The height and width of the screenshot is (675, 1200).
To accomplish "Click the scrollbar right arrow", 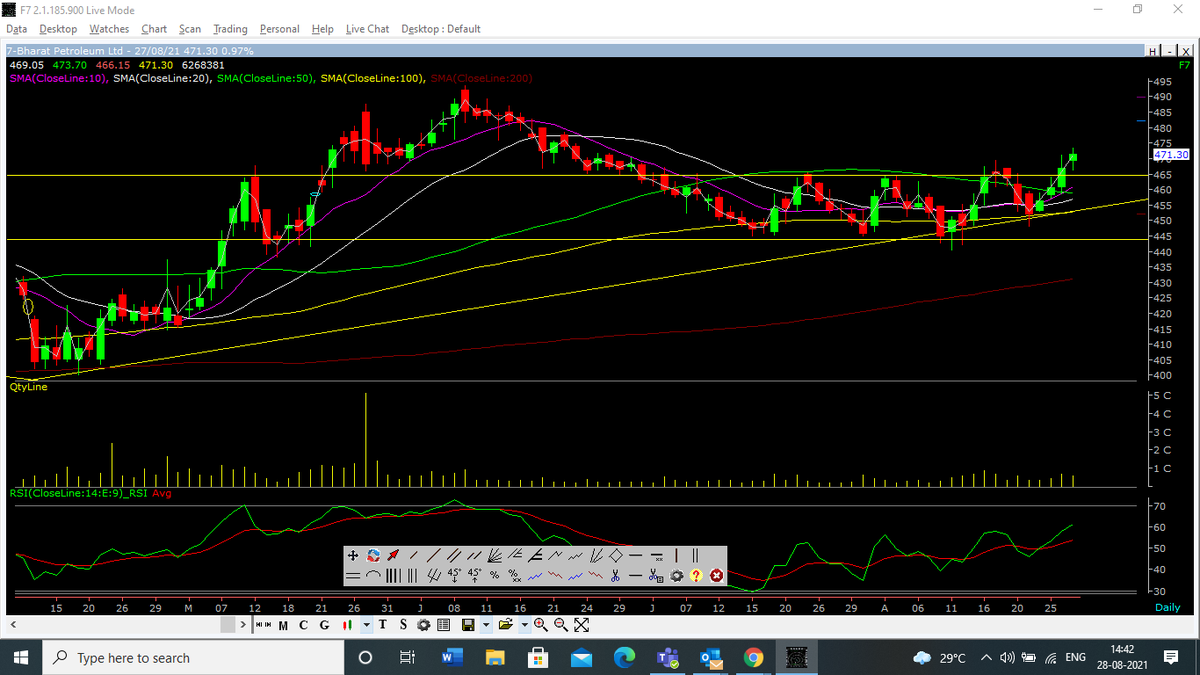I will [243, 626].
